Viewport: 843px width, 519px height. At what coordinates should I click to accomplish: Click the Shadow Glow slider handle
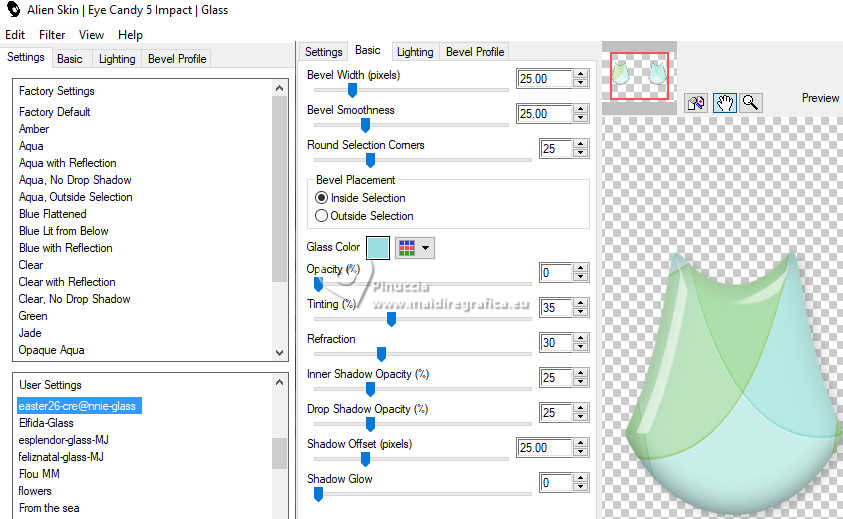click(318, 494)
